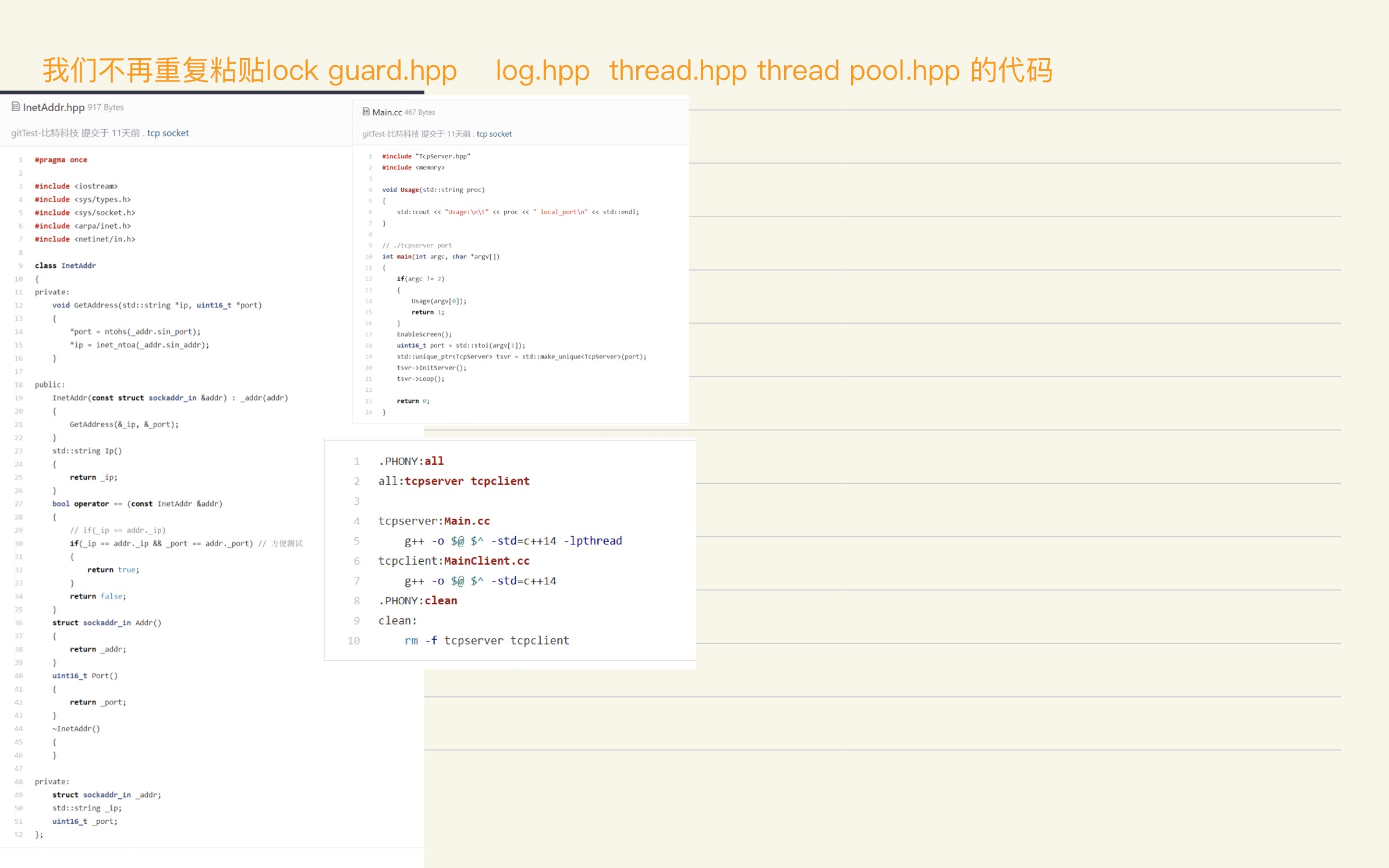Click the gitTest-比特科技 author under InetAddr.hpp
This screenshot has width=1389, height=868.
[44, 133]
